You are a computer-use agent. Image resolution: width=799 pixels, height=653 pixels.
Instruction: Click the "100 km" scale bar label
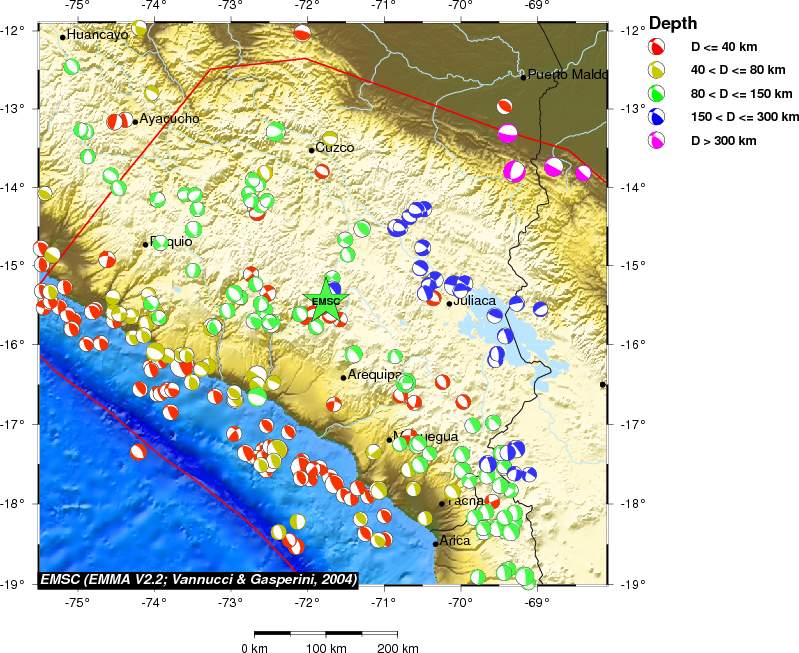tap(324, 647)
